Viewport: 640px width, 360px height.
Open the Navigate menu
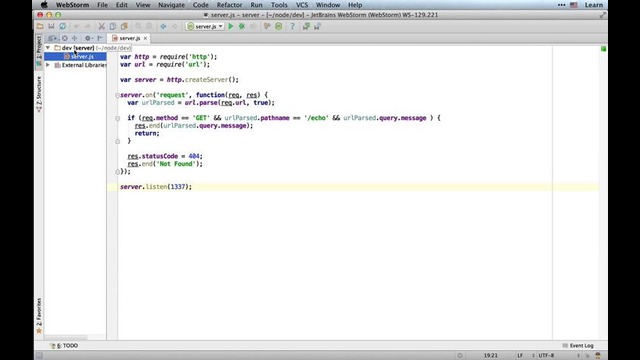[x=171, y=5]
